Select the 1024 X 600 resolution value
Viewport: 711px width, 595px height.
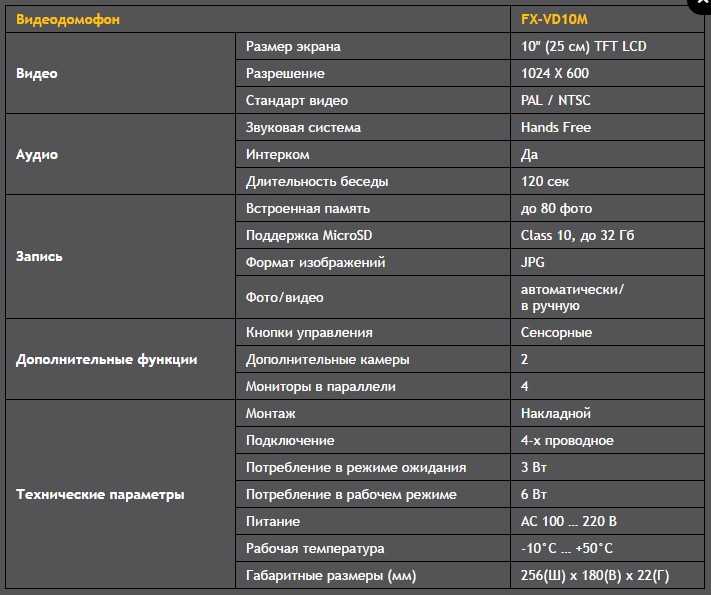point(555,73)
